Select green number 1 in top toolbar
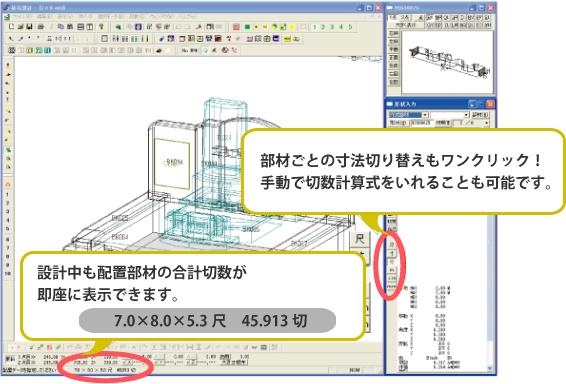566x384 pixels. 315,27
